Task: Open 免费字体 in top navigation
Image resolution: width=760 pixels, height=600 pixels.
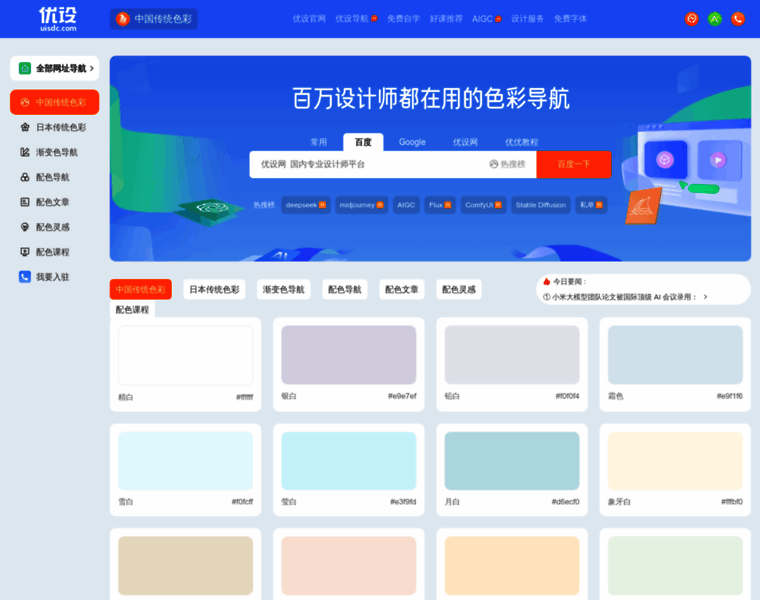Action: (x=570, y=19)
